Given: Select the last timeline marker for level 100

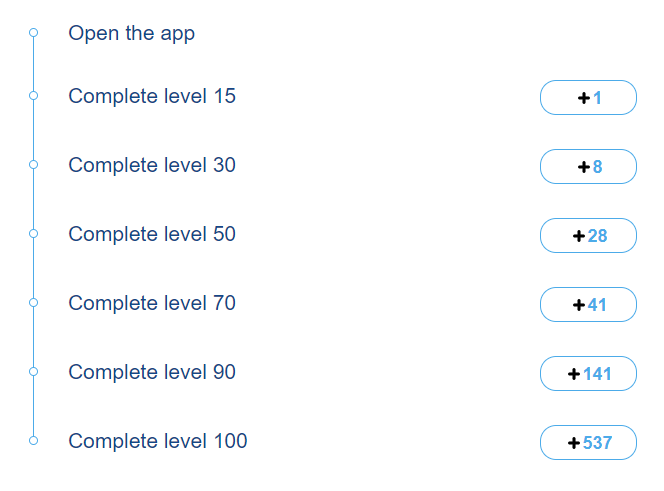Looking at the screenshot, I should coord(33,440).
